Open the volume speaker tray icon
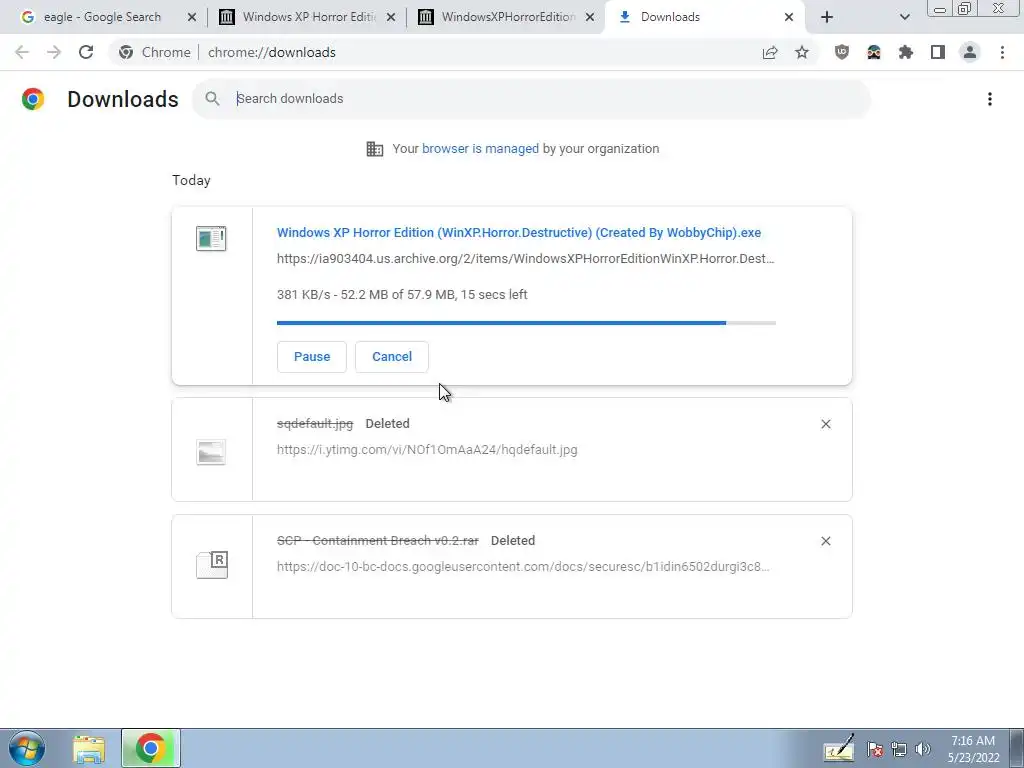This screenshot has width=1024, height=768. pyautogui.click(x=923, y=750)
